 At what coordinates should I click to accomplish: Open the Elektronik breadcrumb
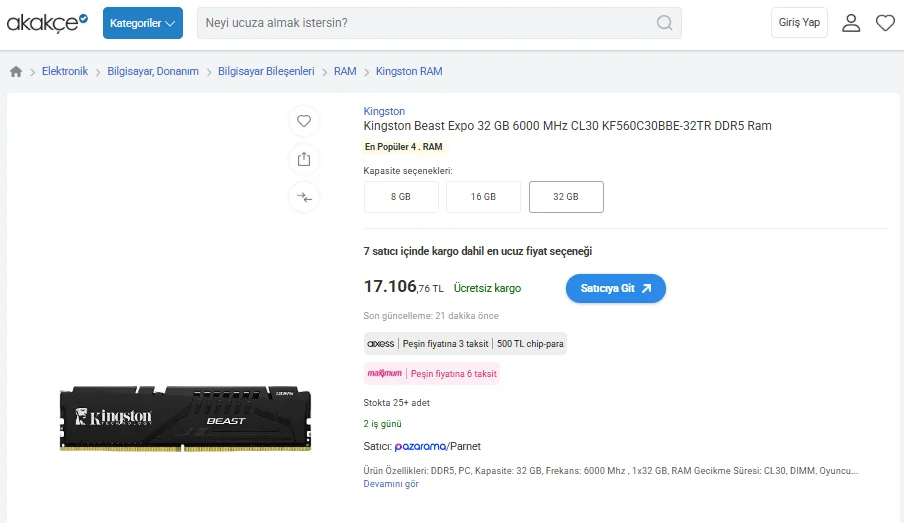pos(65,72)
